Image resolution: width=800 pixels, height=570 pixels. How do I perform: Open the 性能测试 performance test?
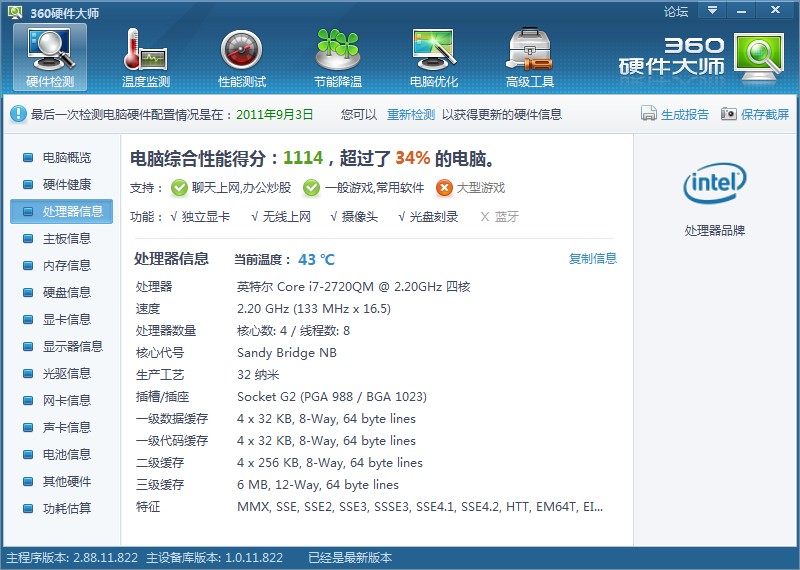pyautogui.click(x=242, y=57)
